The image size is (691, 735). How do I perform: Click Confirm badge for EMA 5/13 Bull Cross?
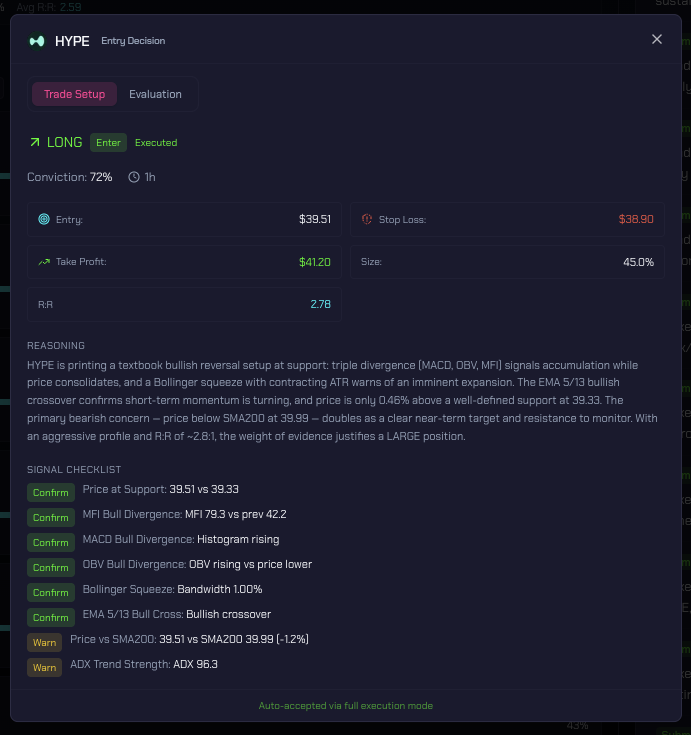(x=51, y=617)
